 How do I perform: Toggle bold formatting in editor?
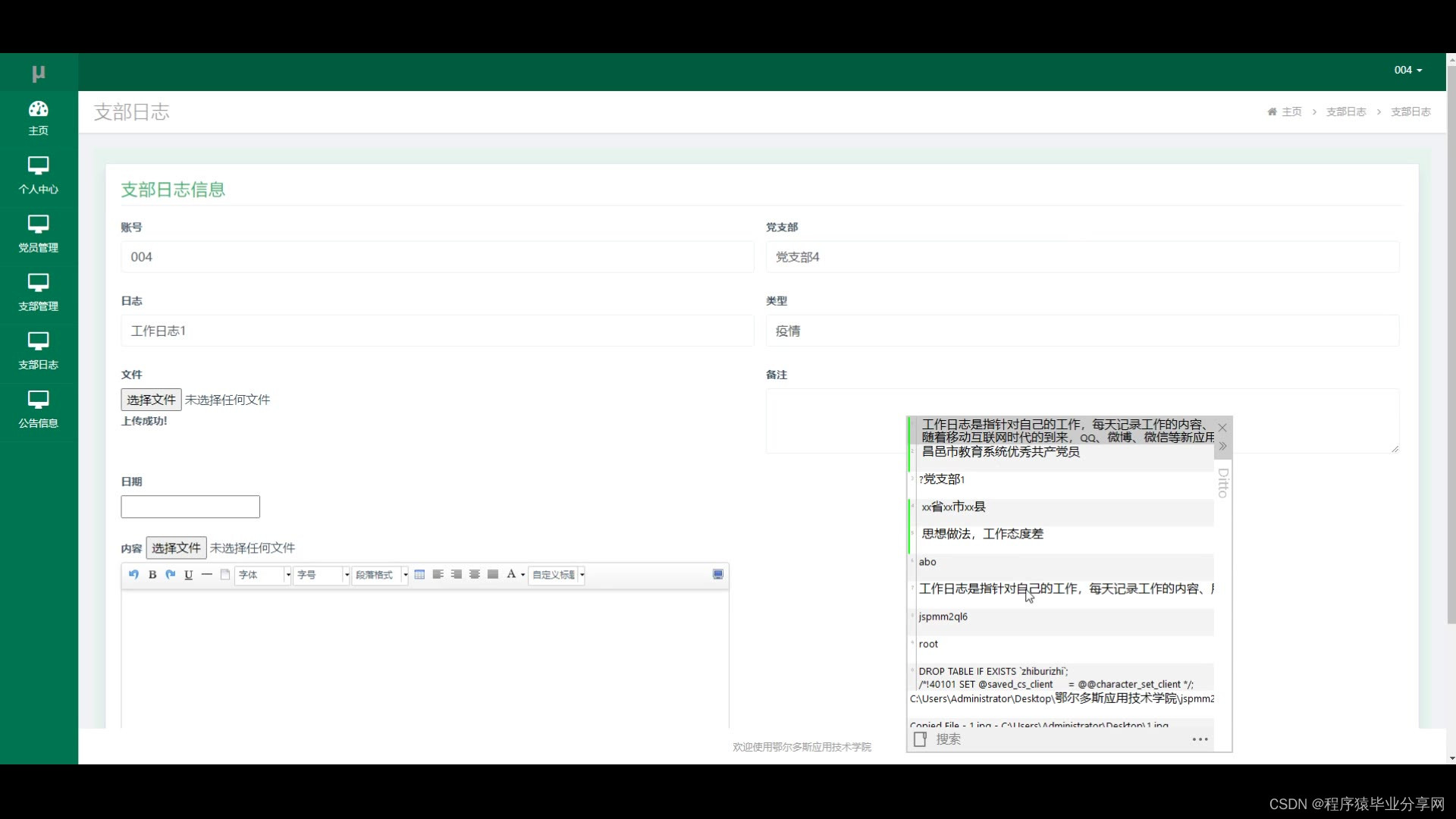click(x=152, y=575)
